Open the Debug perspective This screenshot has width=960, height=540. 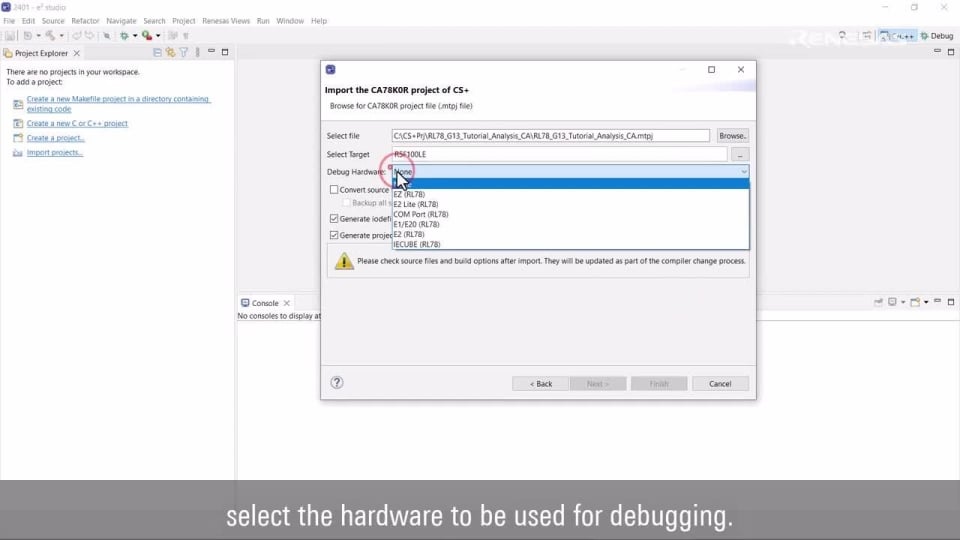tap(937, 36)
